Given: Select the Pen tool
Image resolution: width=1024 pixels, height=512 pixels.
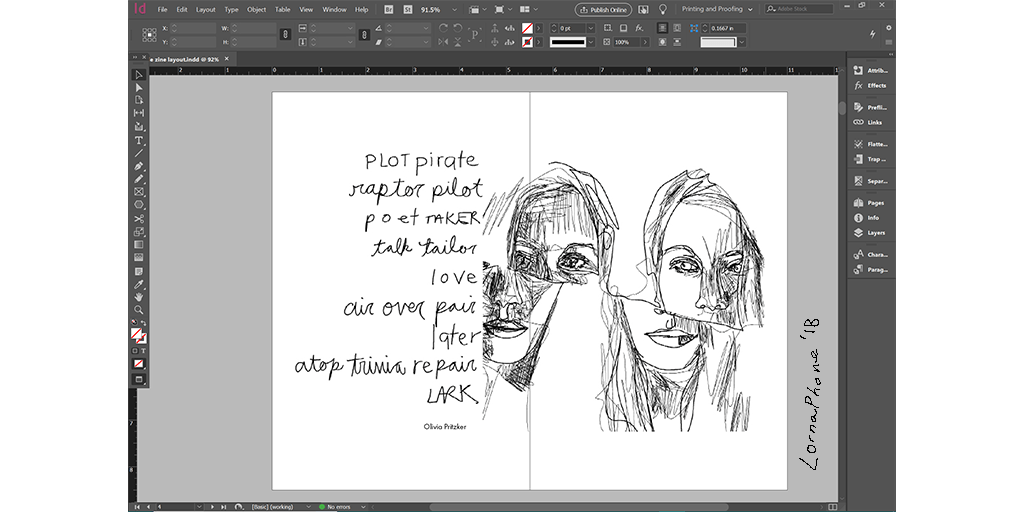Looking at the screenshot, I should click(x=139, y=166).
